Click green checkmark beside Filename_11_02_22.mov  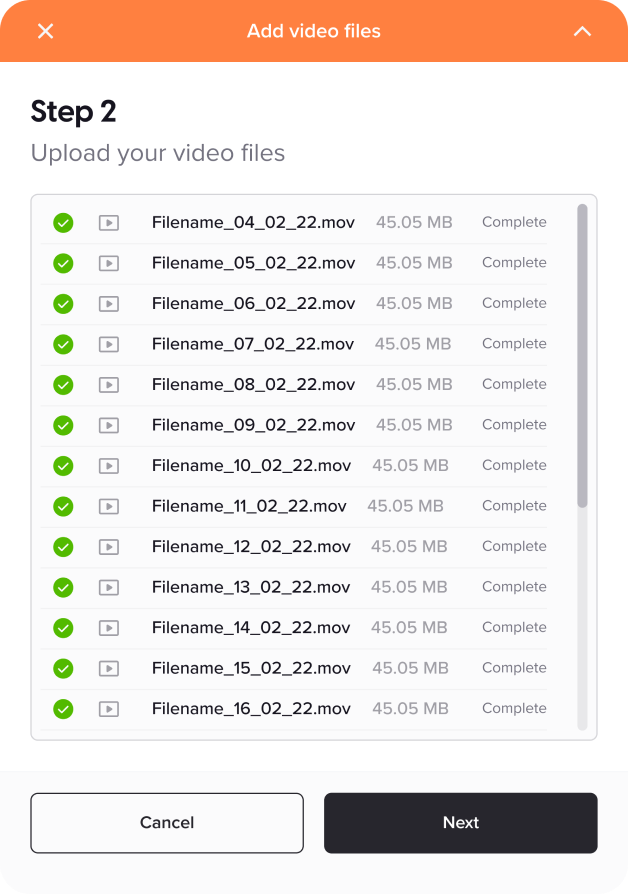[x=63, y=506]
